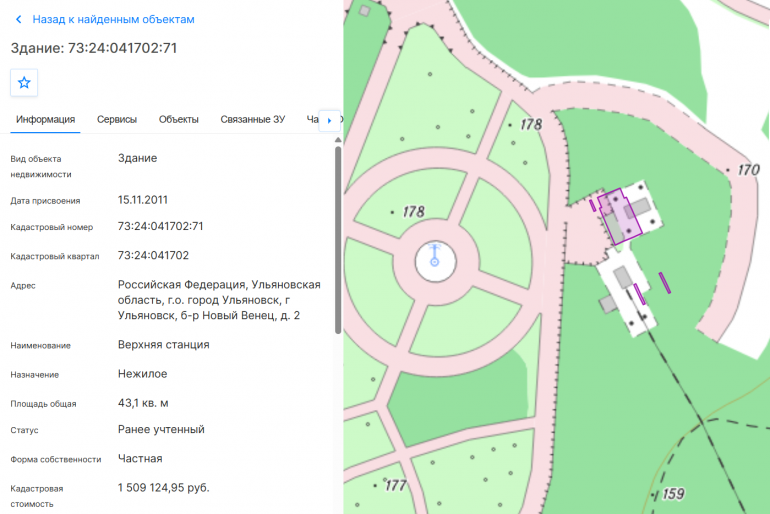Screen dimensions: 770x514
Task: Click gray building below the station
Action: (x=622, y=277)
